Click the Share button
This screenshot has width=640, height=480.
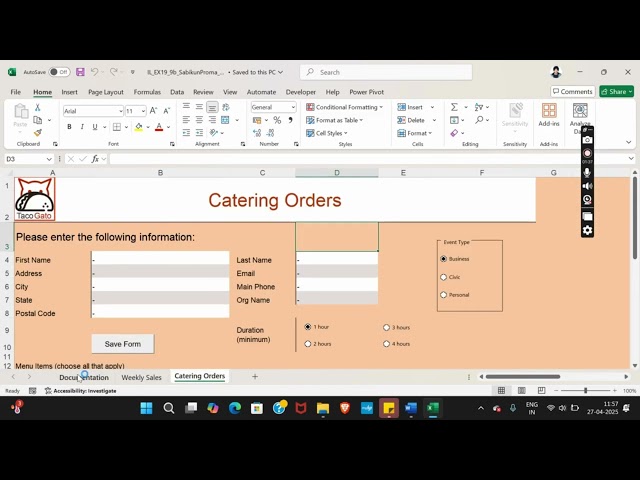click(x=617, y=91)
